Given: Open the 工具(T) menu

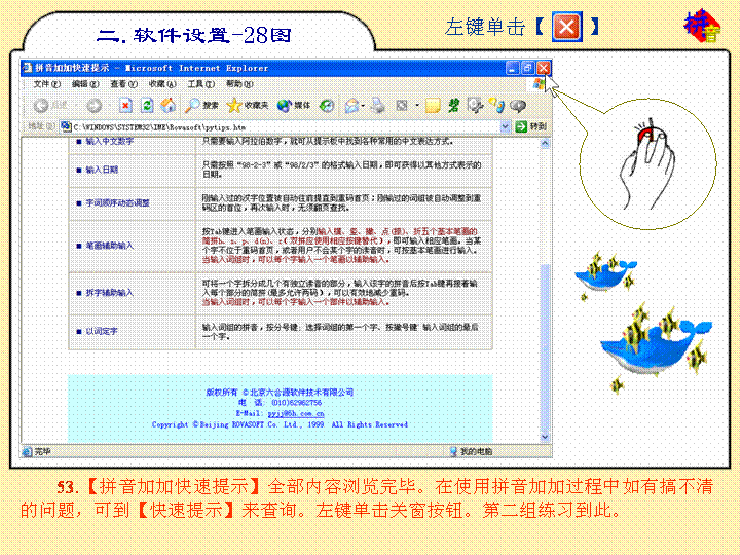Looking at the screenshot, I should point(201,84).
